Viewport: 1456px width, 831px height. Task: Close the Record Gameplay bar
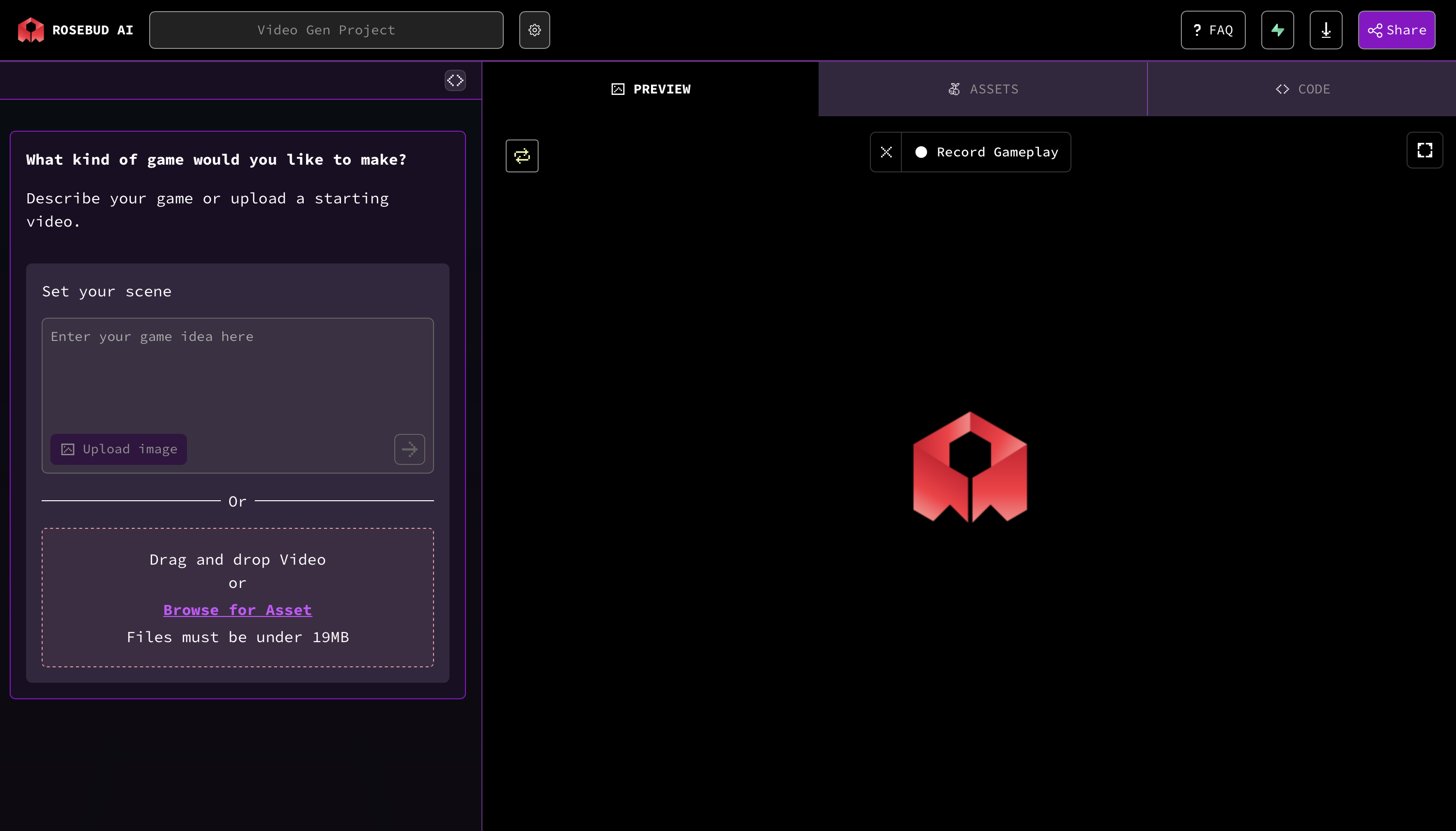coord(886,152)
